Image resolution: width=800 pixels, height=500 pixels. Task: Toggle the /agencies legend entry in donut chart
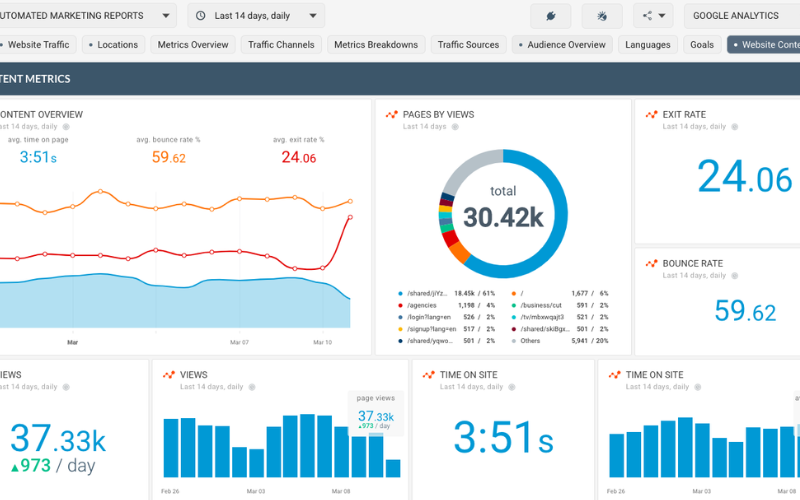coord(430,305)
